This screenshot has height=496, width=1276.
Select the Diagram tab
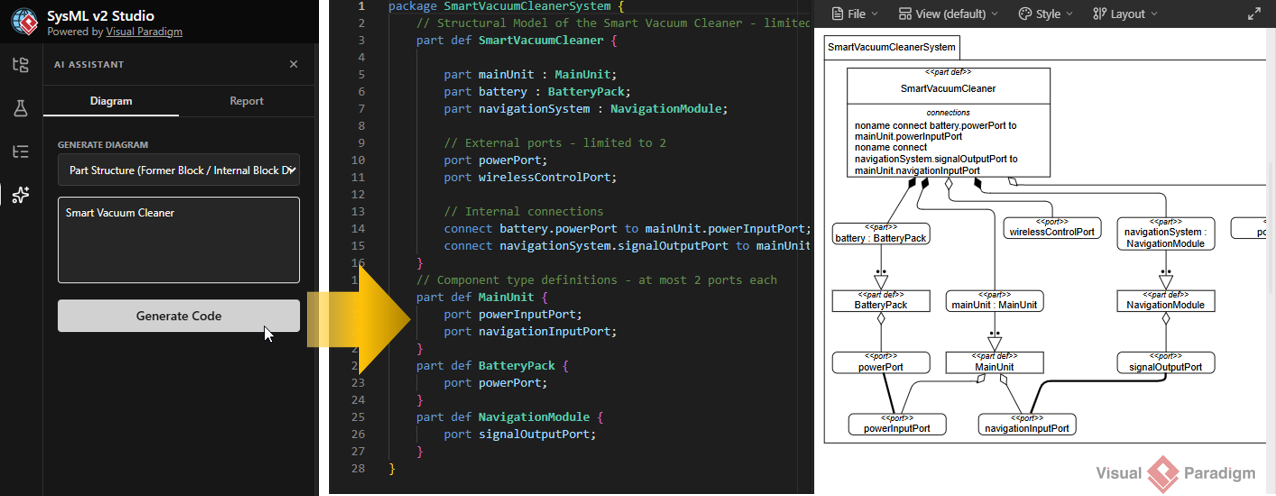[x=111, y=101]
